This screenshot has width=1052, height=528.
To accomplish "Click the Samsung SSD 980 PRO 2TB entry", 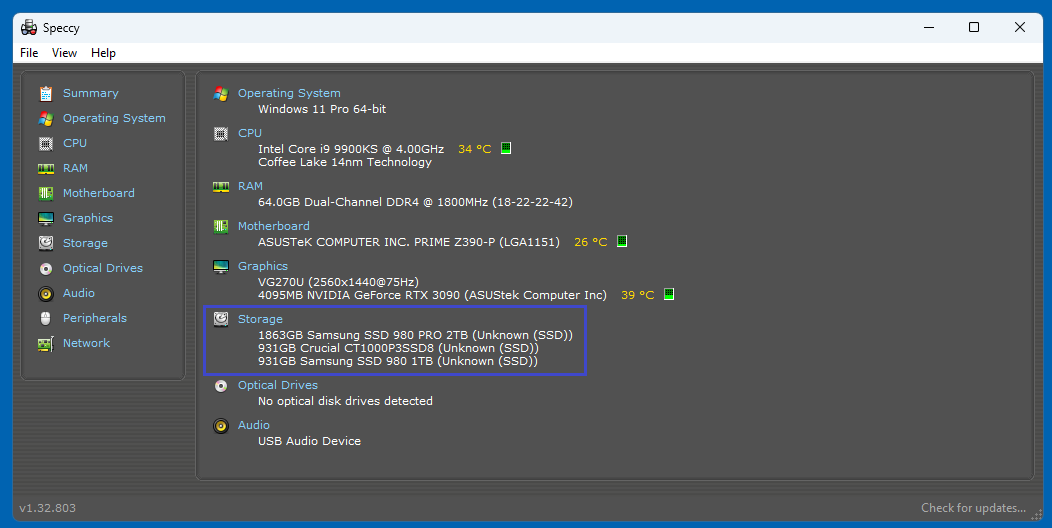I will pos(415,335).
